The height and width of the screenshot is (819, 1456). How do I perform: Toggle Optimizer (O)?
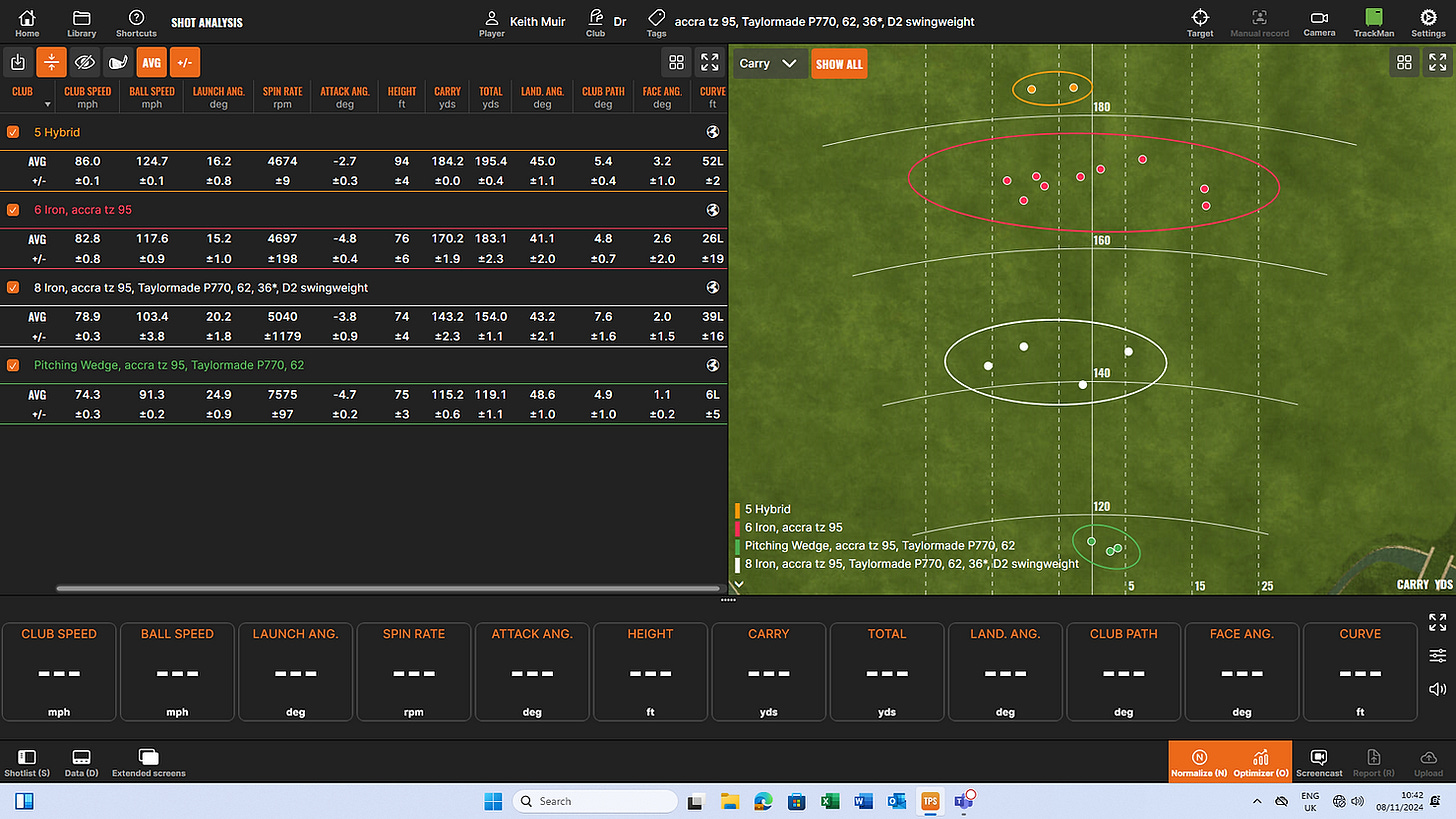[x=1261, y=763]
